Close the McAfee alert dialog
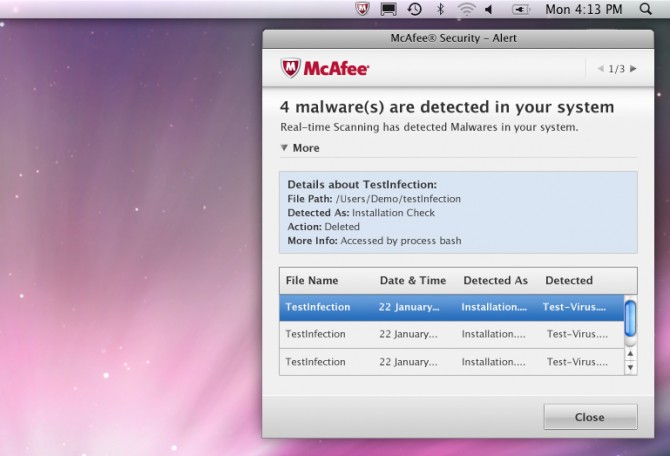670x456 pixels. coord(590,417)
